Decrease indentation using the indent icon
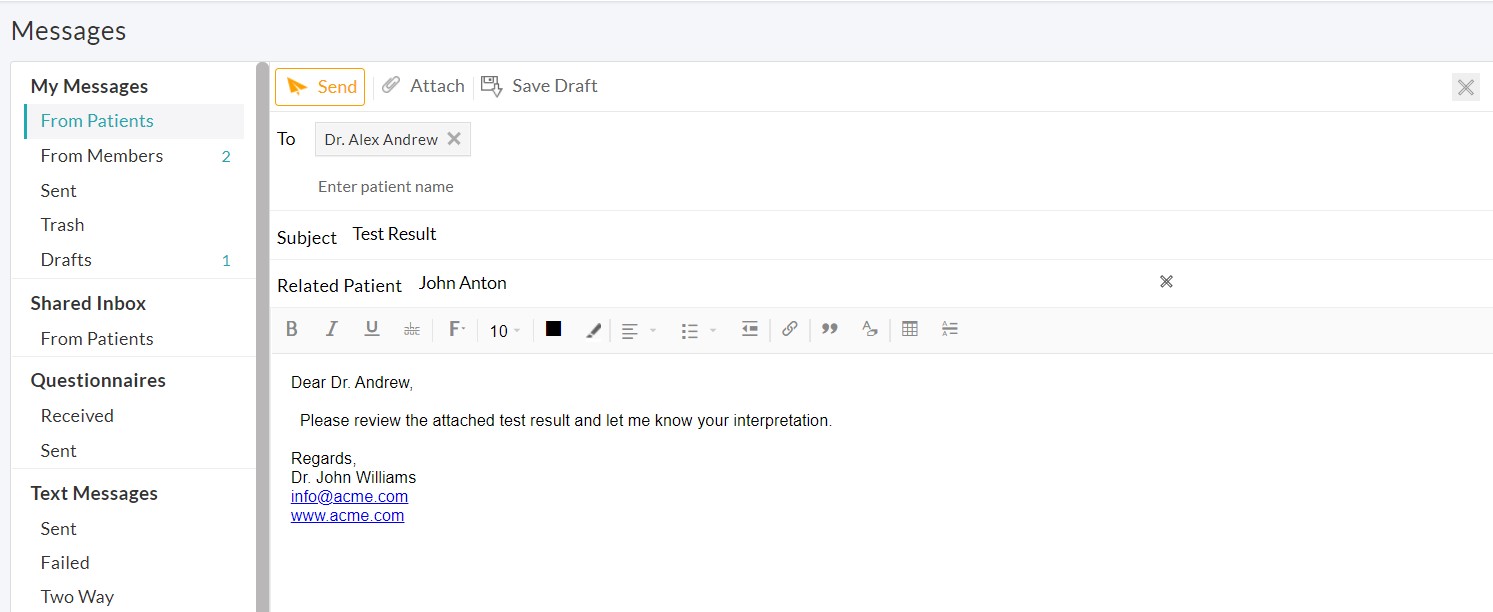This screenshot has height=612, width=1493. coord(749,328)
